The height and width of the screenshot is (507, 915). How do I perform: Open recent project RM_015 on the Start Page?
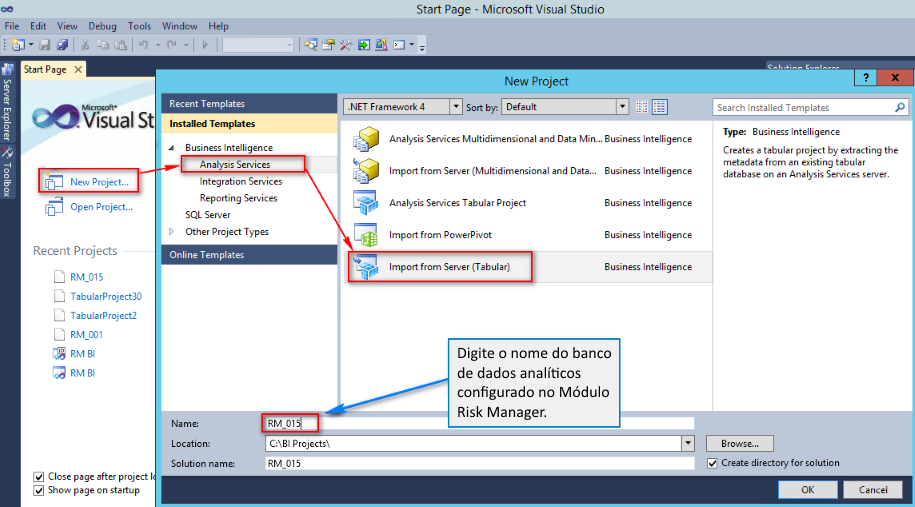86,277
